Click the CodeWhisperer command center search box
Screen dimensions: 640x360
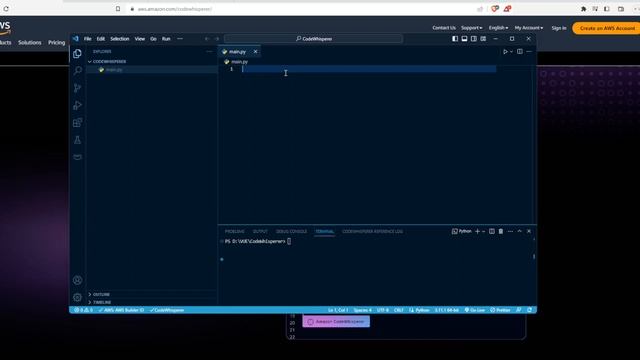coord(313,39)
